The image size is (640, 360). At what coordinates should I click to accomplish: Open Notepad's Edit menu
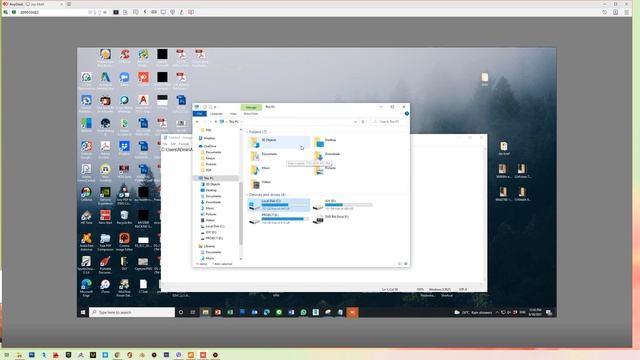173,144
